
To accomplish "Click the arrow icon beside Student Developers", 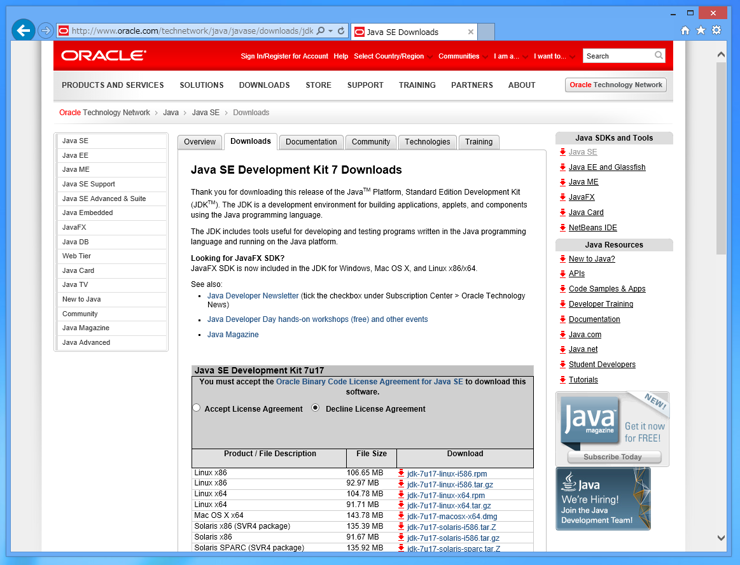I will (563, 364).
